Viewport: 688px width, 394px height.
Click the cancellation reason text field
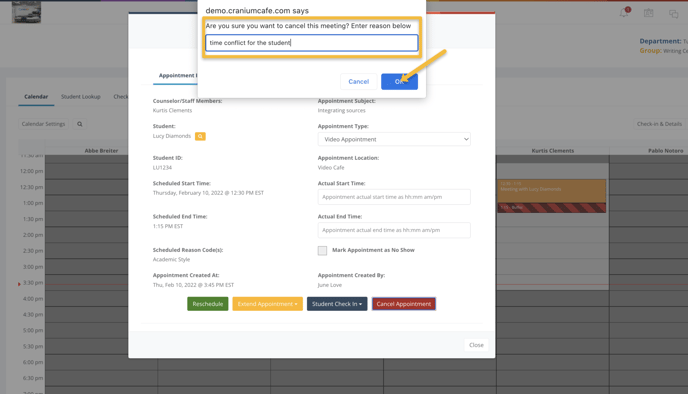pos(312,43)
